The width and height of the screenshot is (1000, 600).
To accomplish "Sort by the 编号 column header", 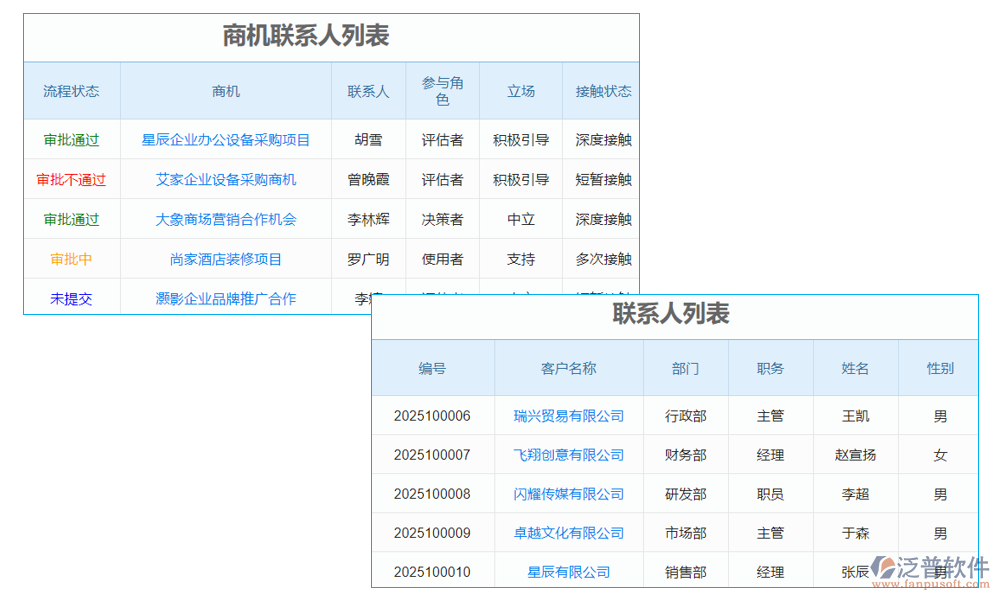I will pos(432,367).
